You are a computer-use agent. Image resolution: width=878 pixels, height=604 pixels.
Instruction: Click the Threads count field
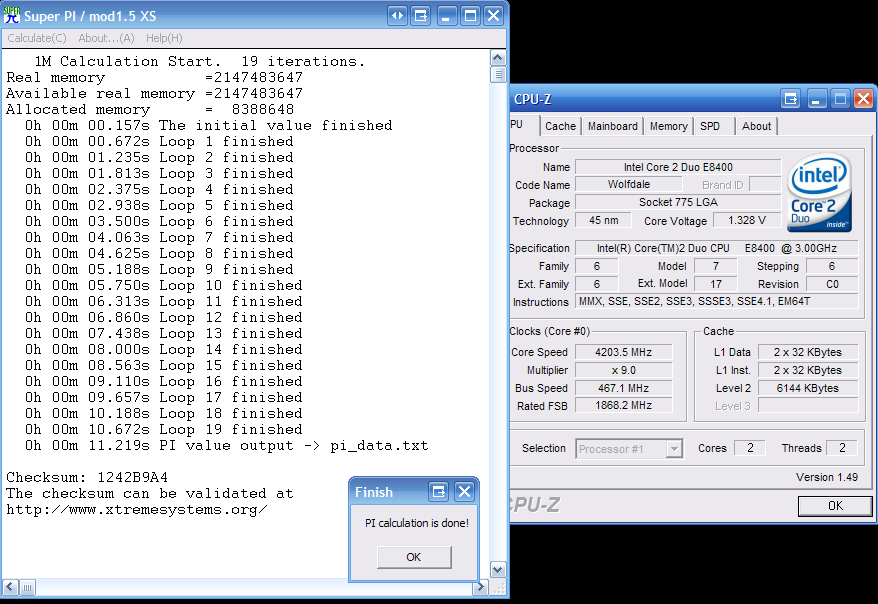click(842, 448)
